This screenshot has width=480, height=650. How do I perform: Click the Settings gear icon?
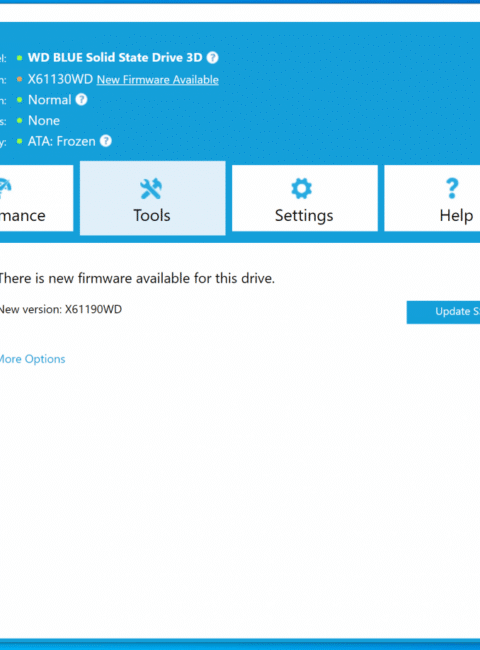click(x=301, y=189)
